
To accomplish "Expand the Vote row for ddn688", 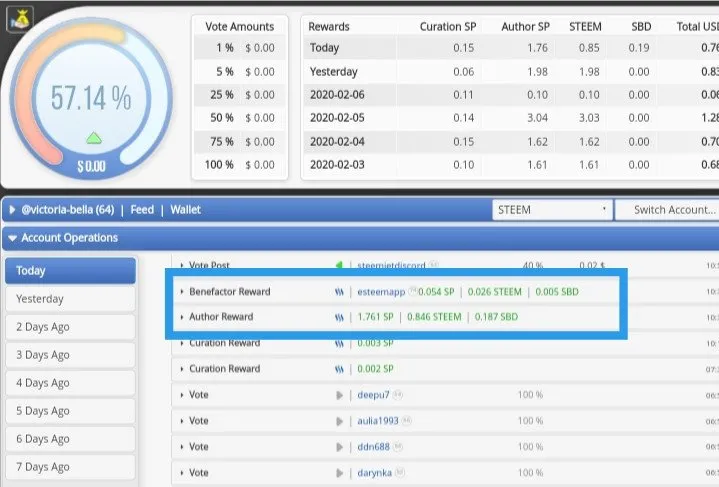I will (182, 447).
